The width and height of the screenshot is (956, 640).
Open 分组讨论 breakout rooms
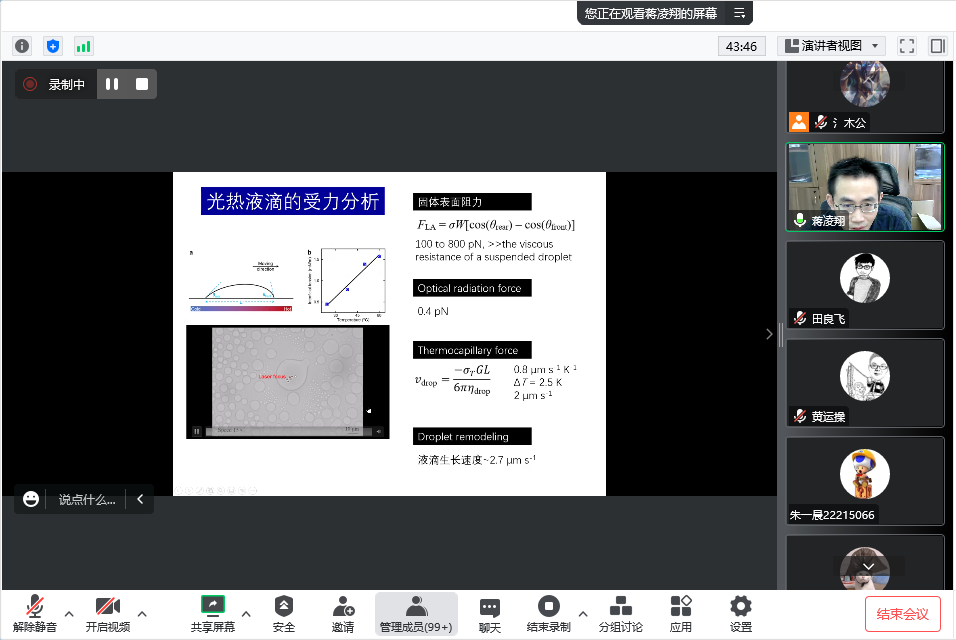(x=621, y=613)
